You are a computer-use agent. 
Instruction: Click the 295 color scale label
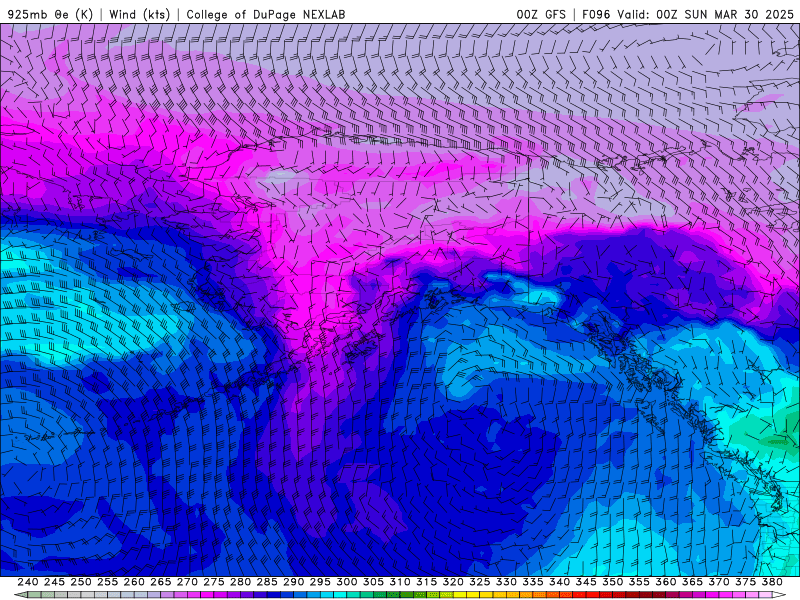pyautogui.click(x=320, y=582)
